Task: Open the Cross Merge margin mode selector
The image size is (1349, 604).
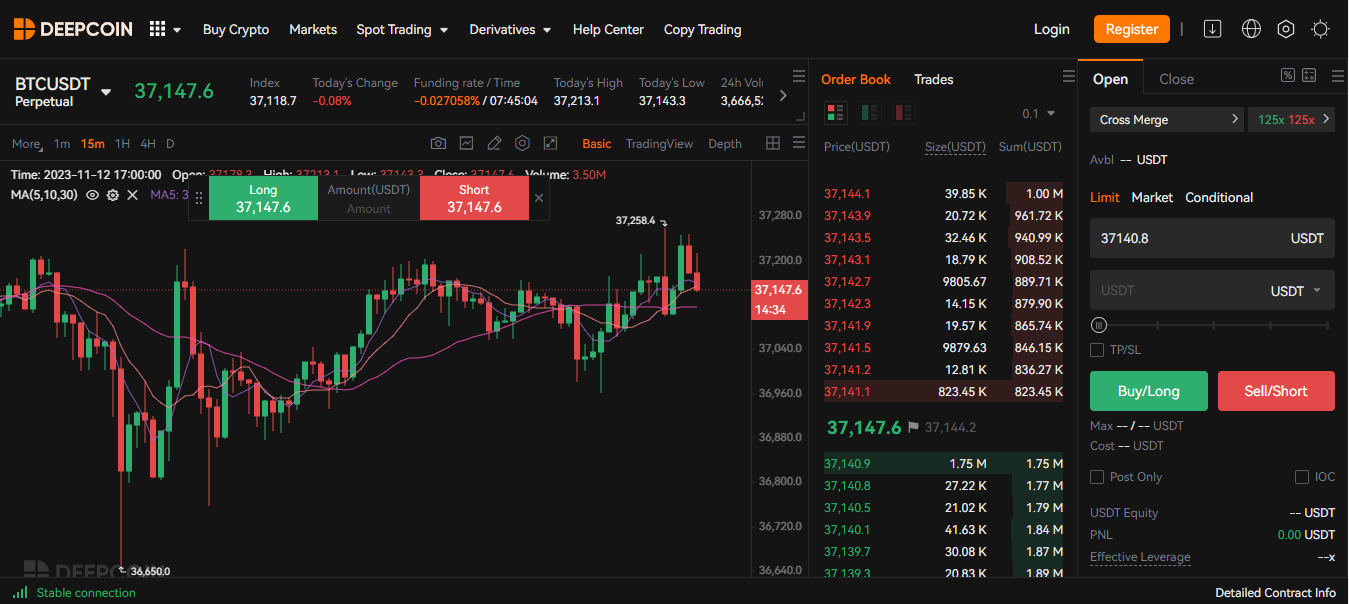Action: coord(1166,119)
